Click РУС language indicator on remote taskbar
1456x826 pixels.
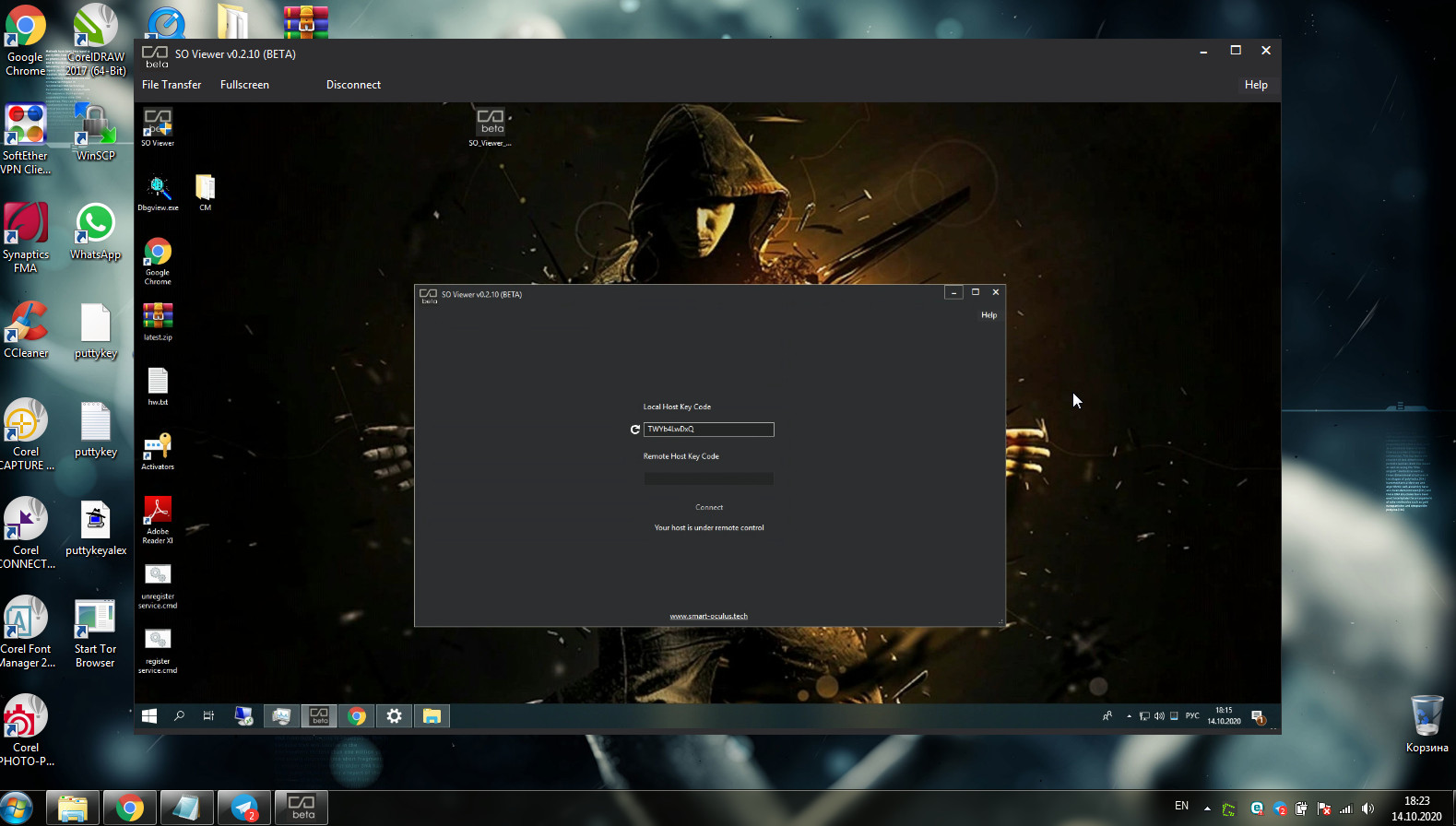(x=1192, y=716)
